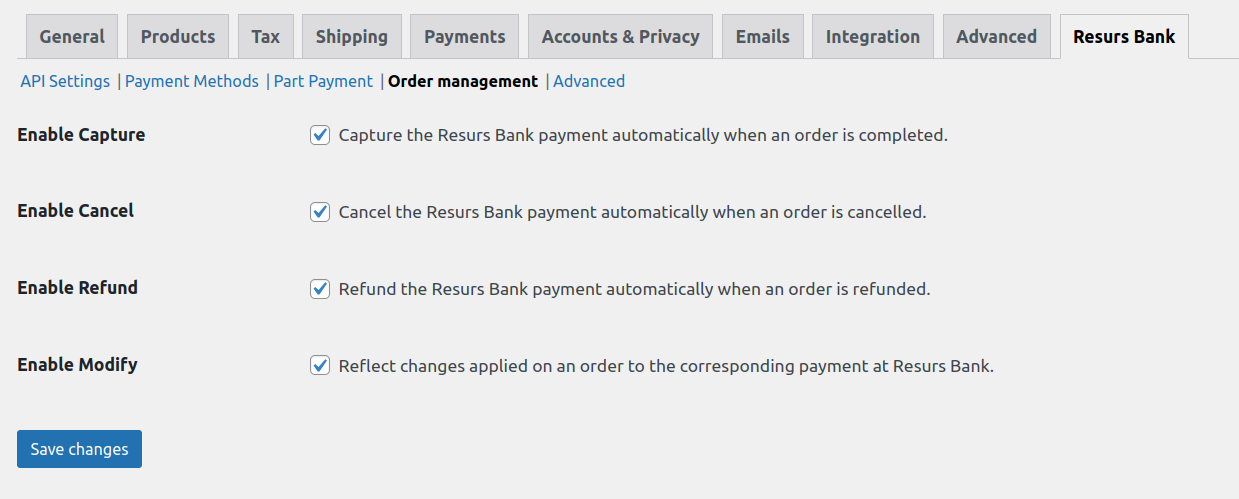The height and width of the screenshot is (499, 1239).
Task: Go to Payment Methods section
Action: 192,82
